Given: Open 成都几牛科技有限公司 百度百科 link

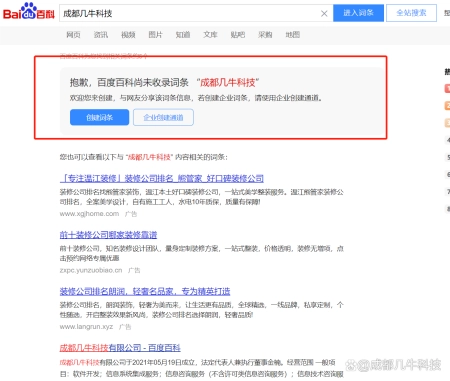Looking at the screenshot, I should 120,348.
